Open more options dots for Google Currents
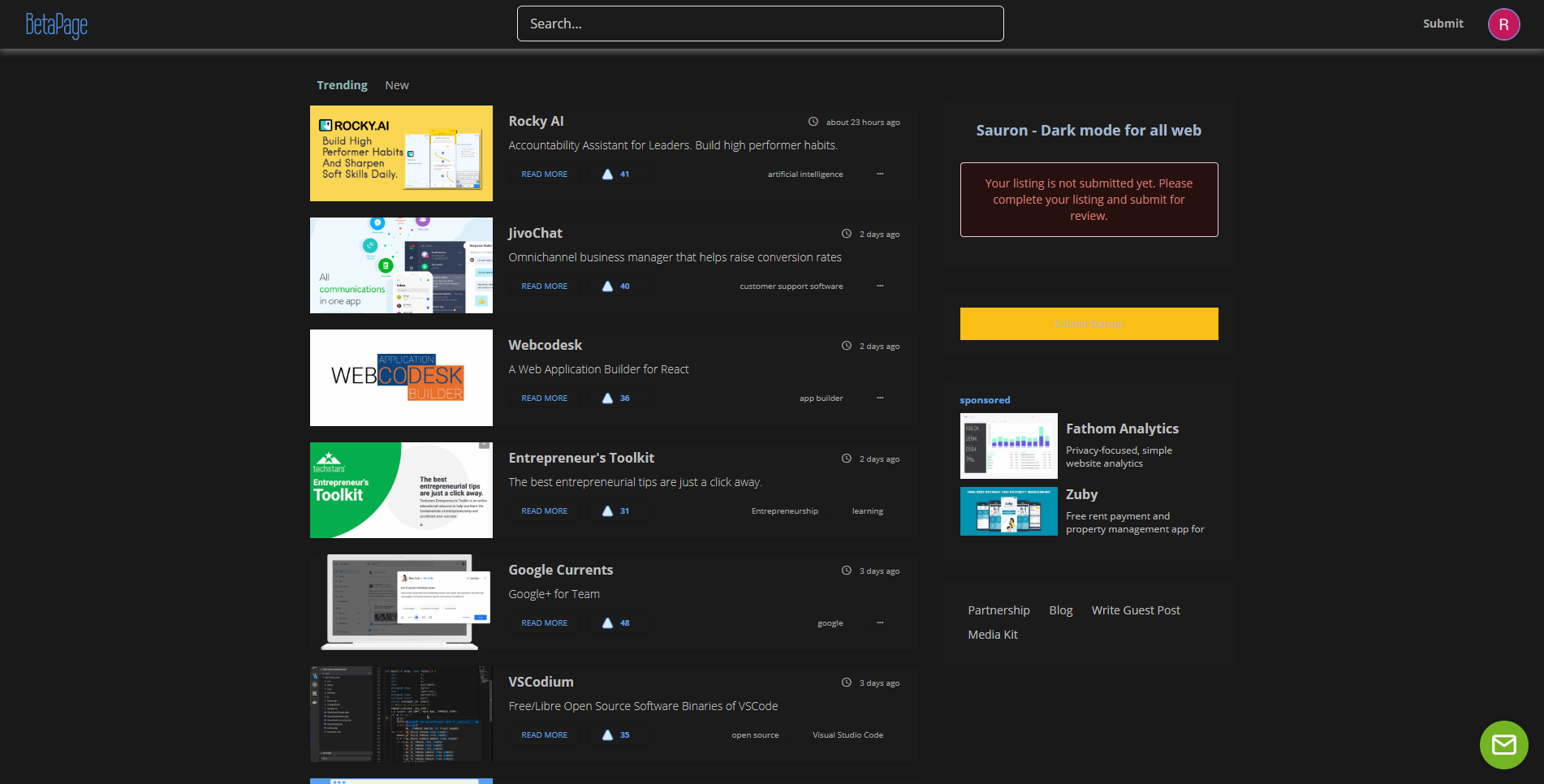1544x784 pixels. pyautogui.click(x=880, y=622)
